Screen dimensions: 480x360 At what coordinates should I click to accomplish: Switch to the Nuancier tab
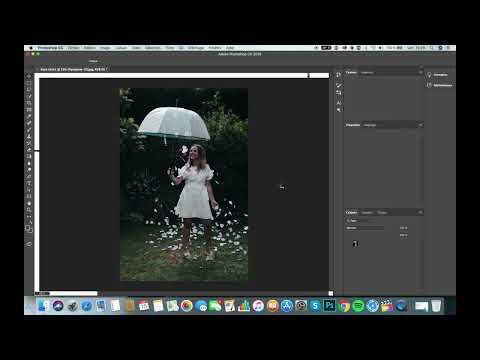coord(367,72)
